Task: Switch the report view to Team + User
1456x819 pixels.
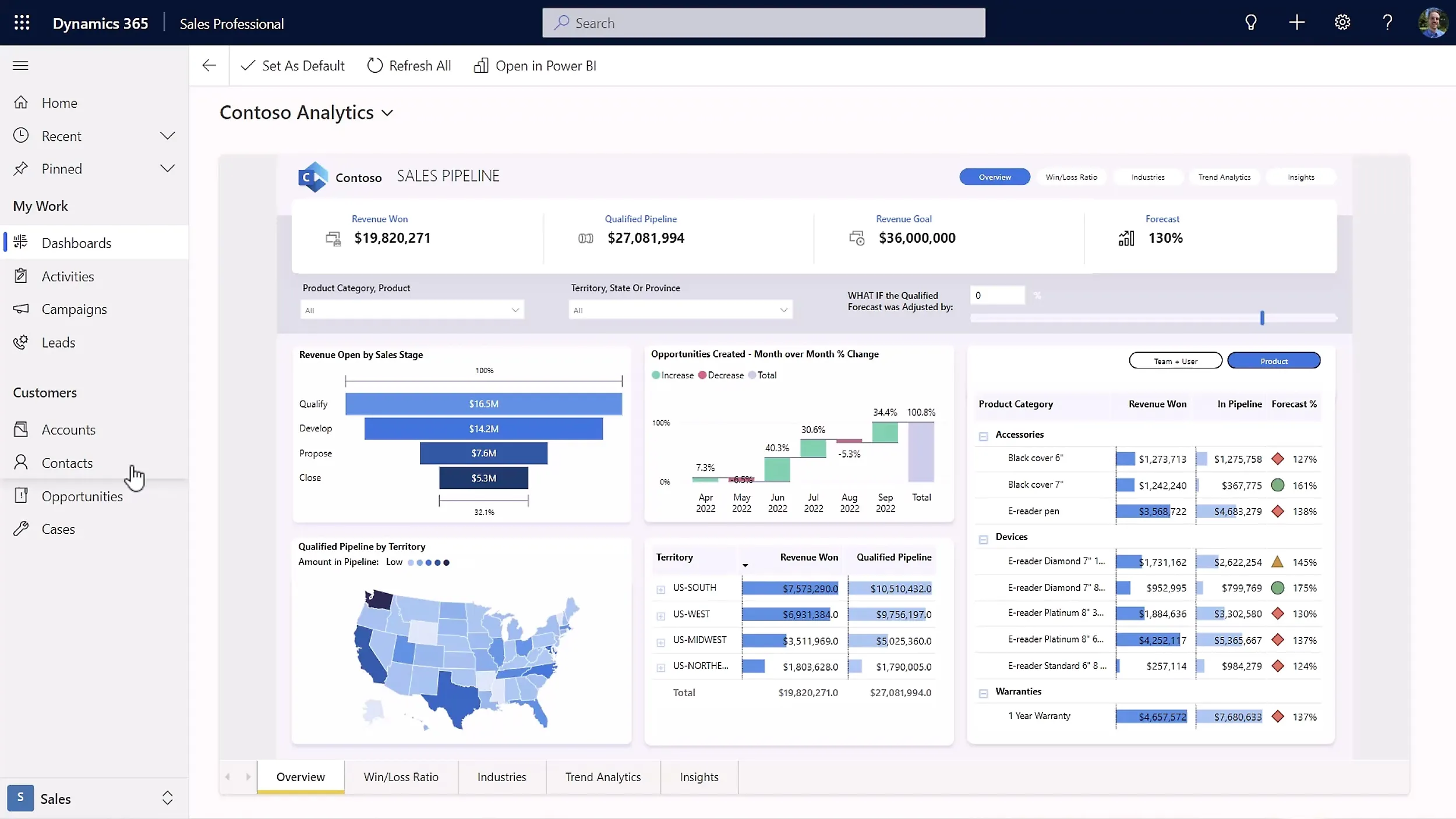Action: 1175,360
